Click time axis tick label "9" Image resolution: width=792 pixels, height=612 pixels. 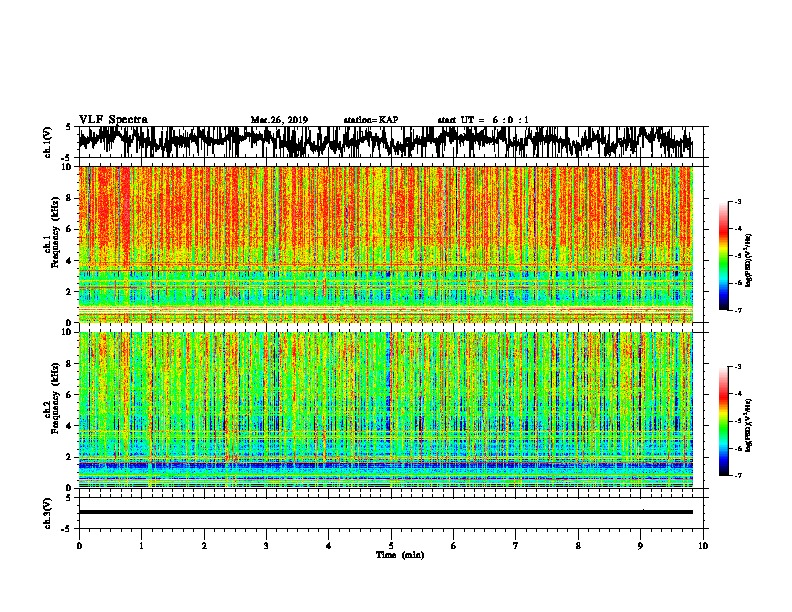(640, 546)
